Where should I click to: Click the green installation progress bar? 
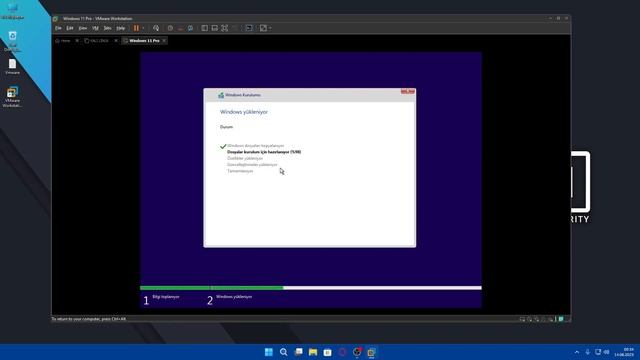pos(211,288)
